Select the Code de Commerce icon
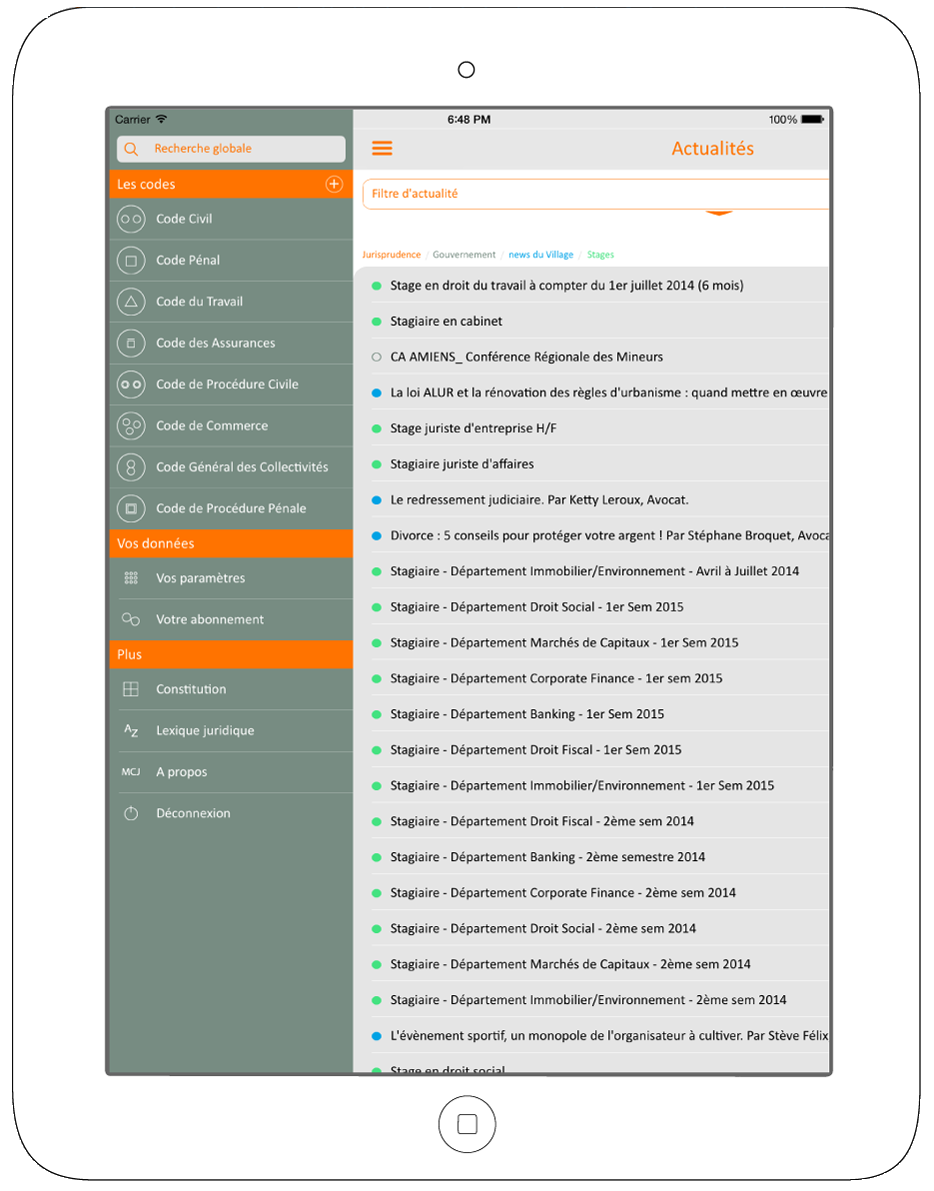The width and height of the screenshot is (934, 1191). tap(131, 426)
